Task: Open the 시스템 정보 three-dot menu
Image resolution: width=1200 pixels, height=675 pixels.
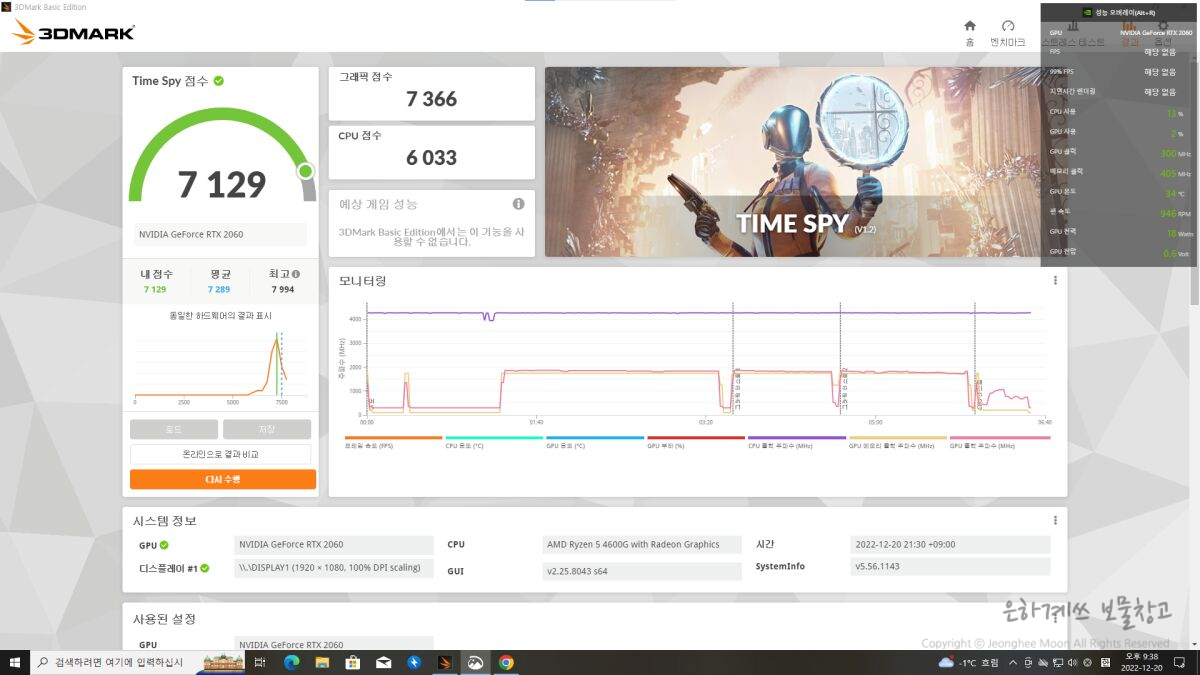Action: click(1055, 521)
